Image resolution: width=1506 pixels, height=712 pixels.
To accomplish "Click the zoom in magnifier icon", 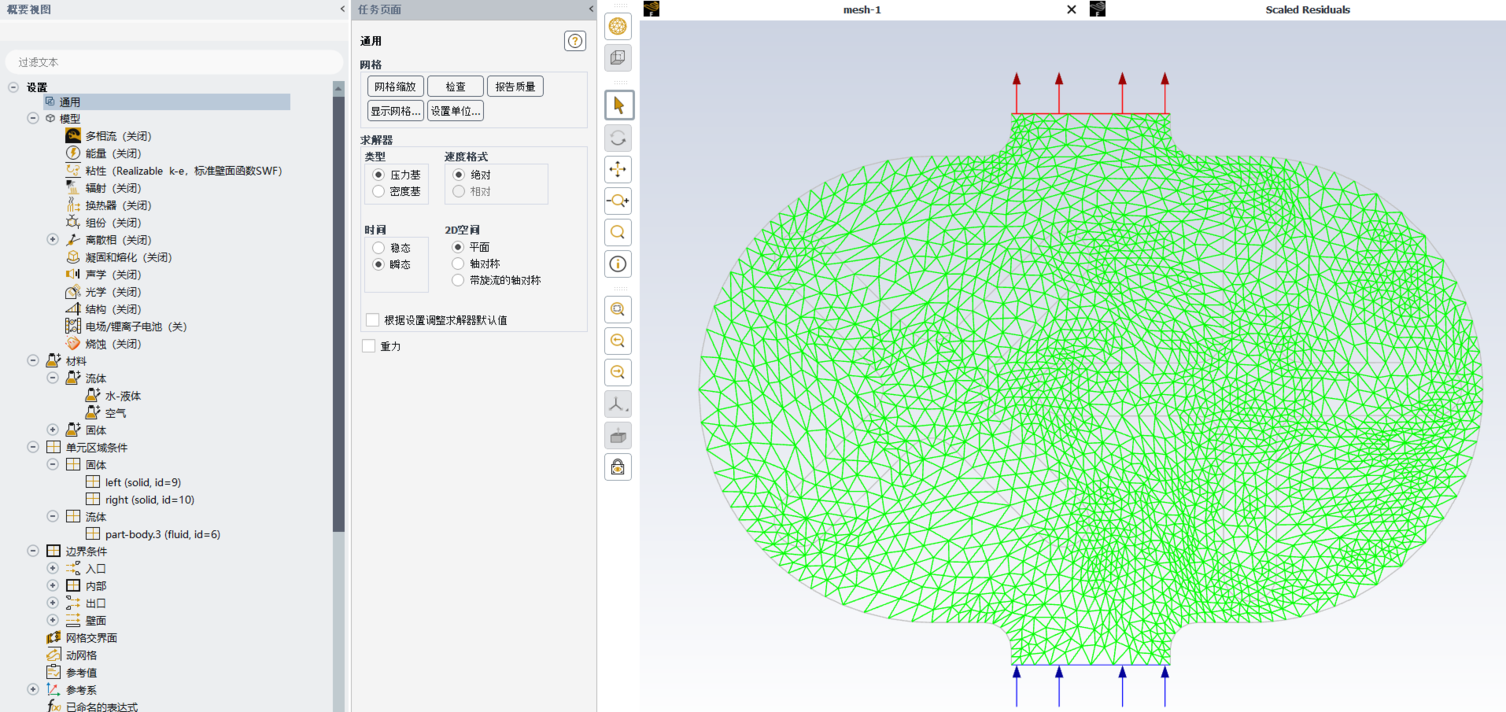I will [x=618, y=341].
